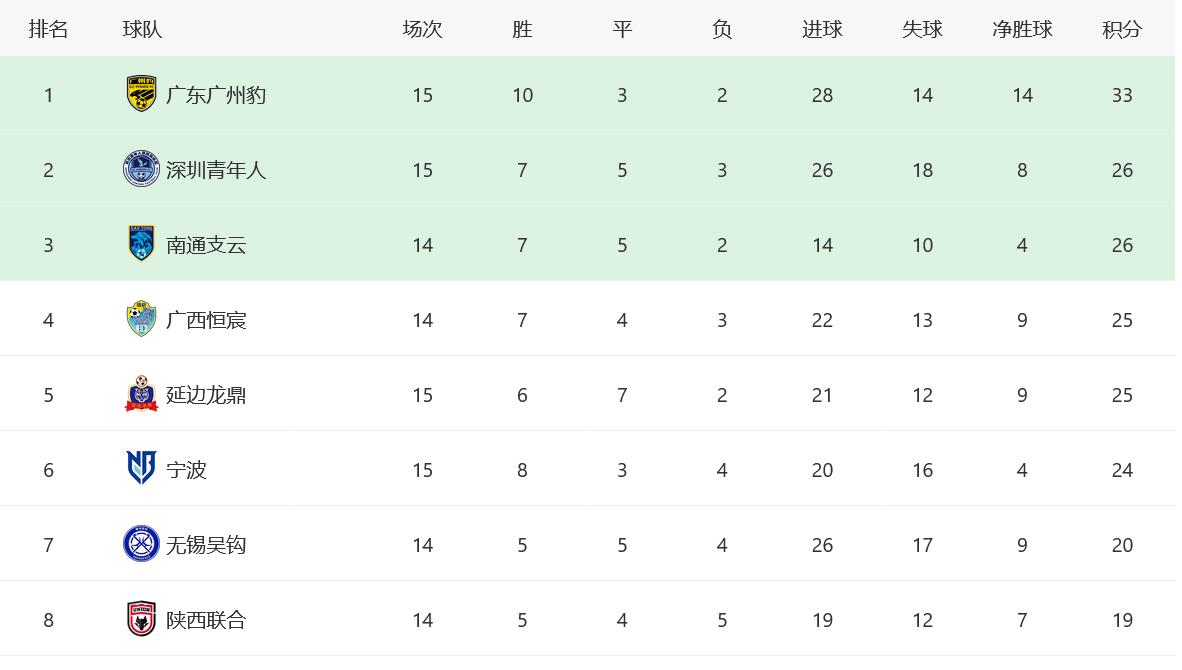1182x670 pixels.
Task: Click the 广东广州豹 team logo
Action: coord(141,93)
